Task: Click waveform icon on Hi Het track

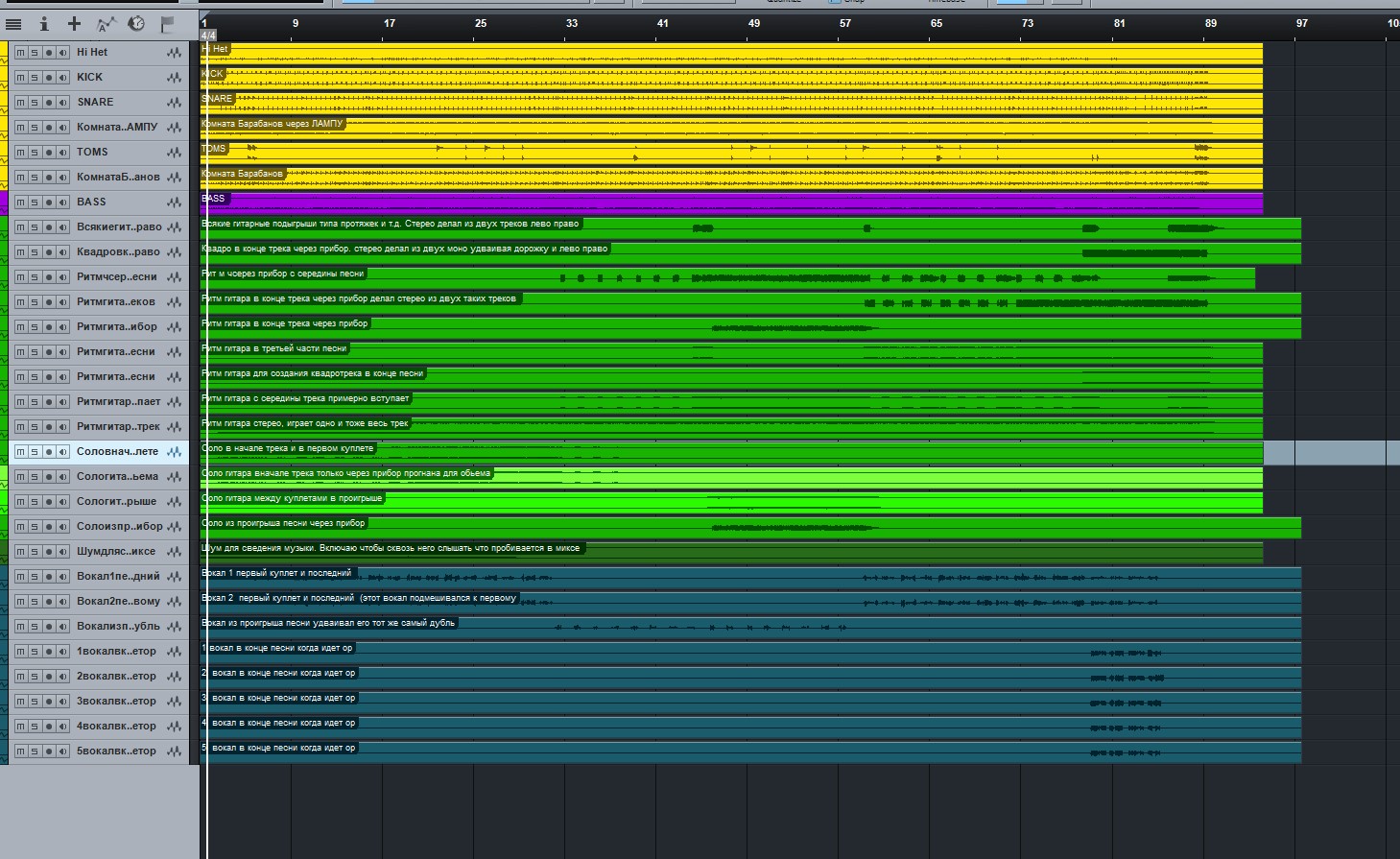Action: click(174, 53)
